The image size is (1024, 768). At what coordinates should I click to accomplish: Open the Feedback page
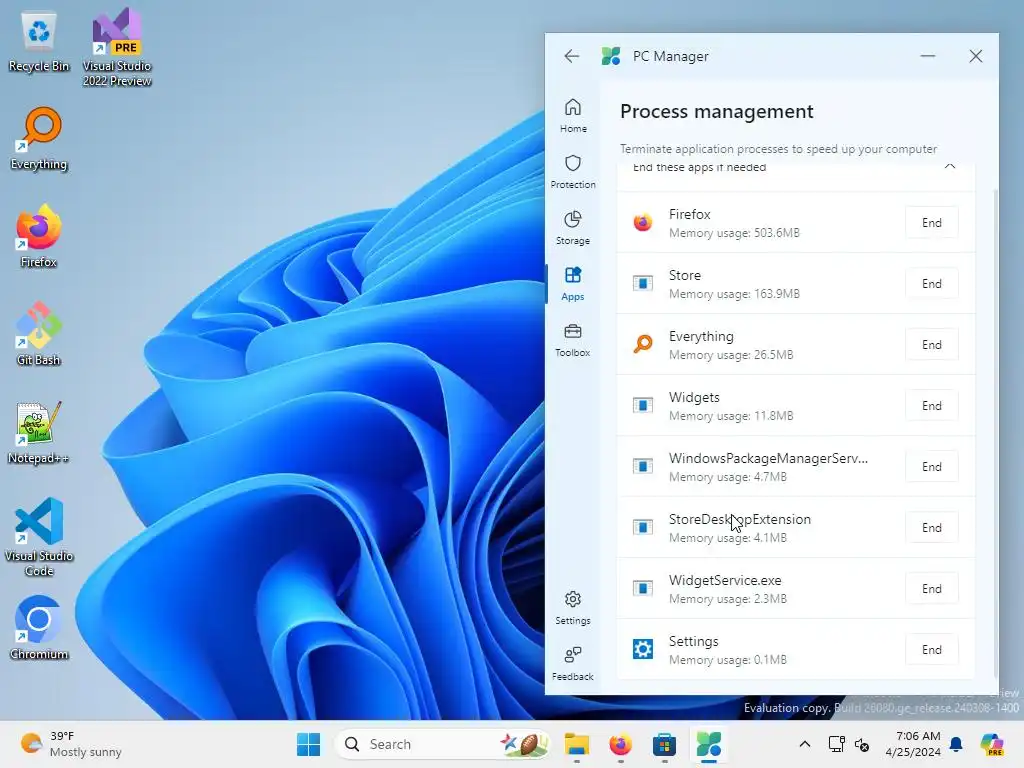click(x=573, y=664)
